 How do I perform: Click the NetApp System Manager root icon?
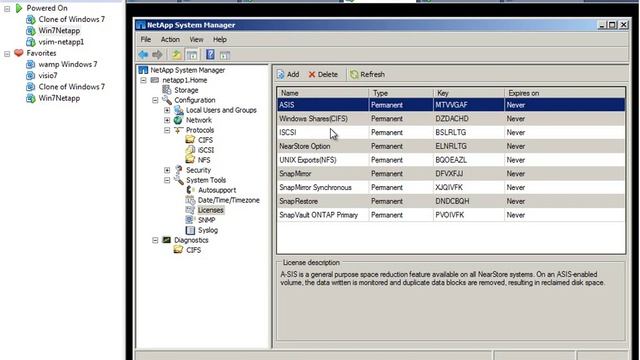click(143, 70)
